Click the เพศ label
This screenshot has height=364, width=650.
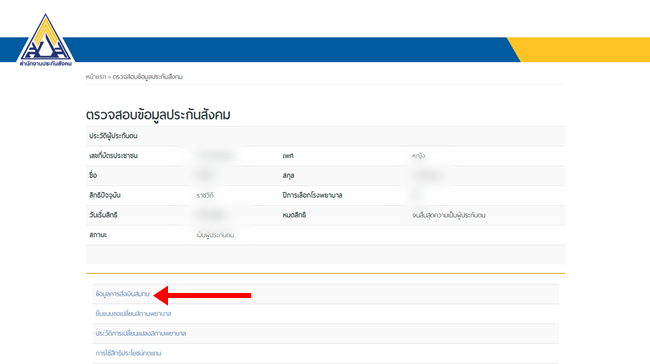click(x=288, y=156)
